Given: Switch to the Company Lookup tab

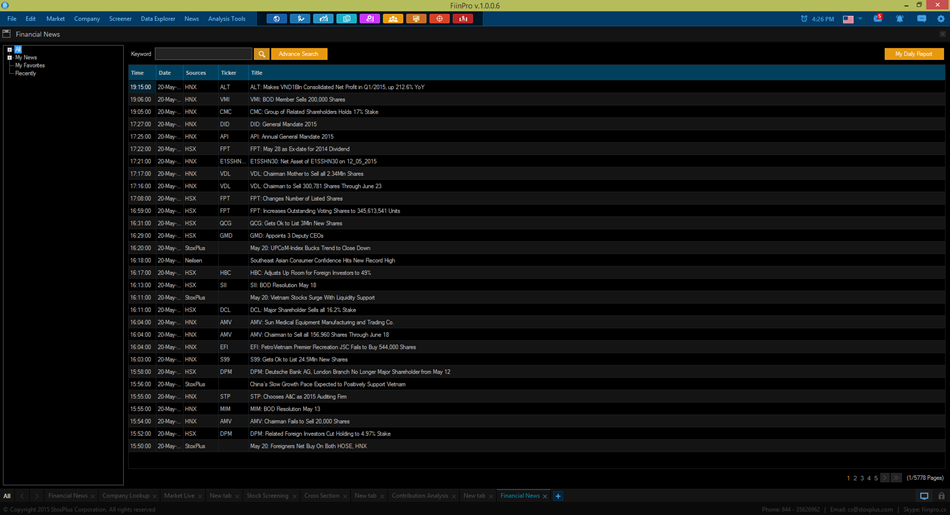Looking at the screenshot, I should (125, 496).
